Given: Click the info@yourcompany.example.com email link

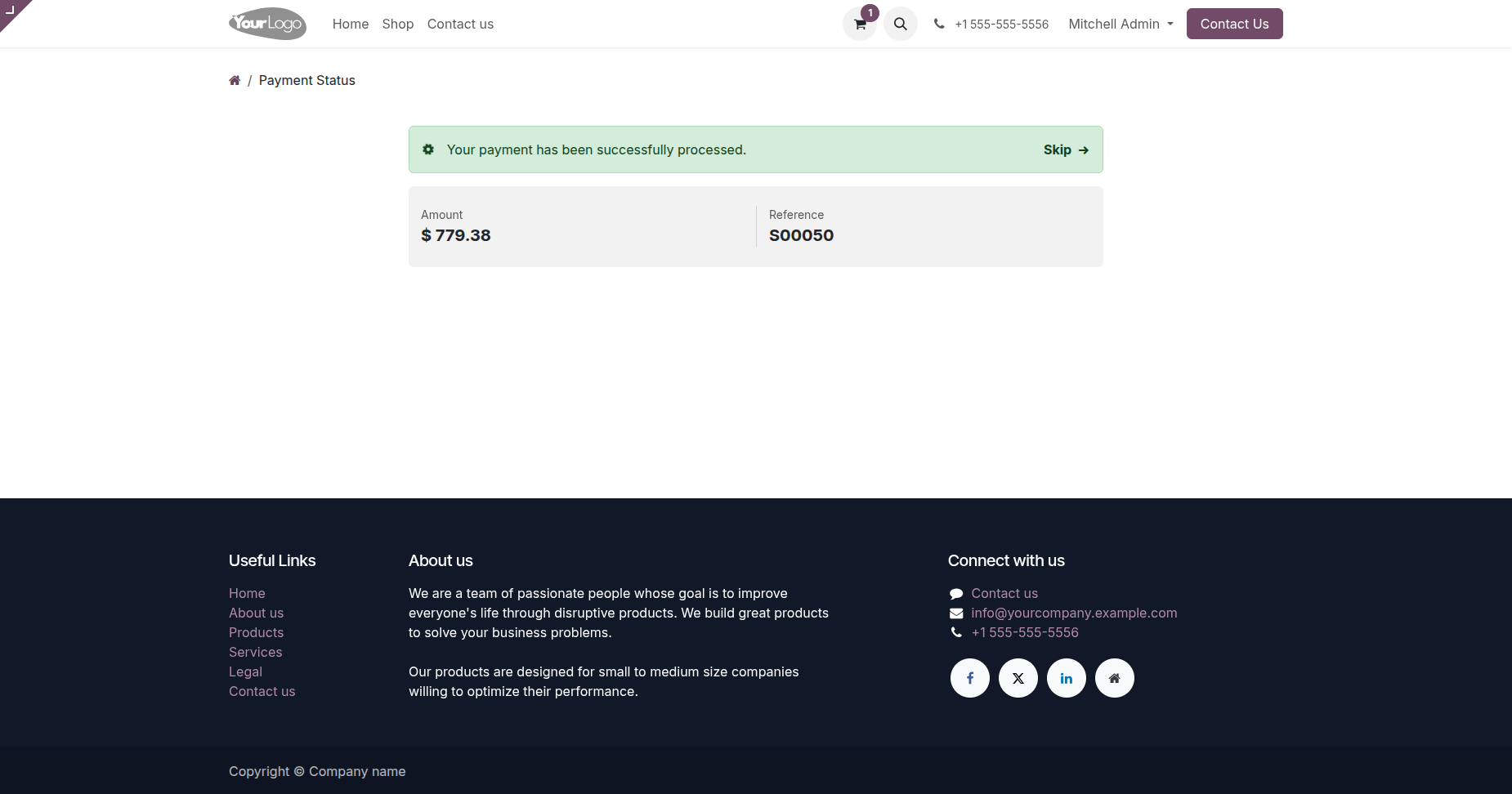Looking at the screenshot, I should [x=1074, y=613].
